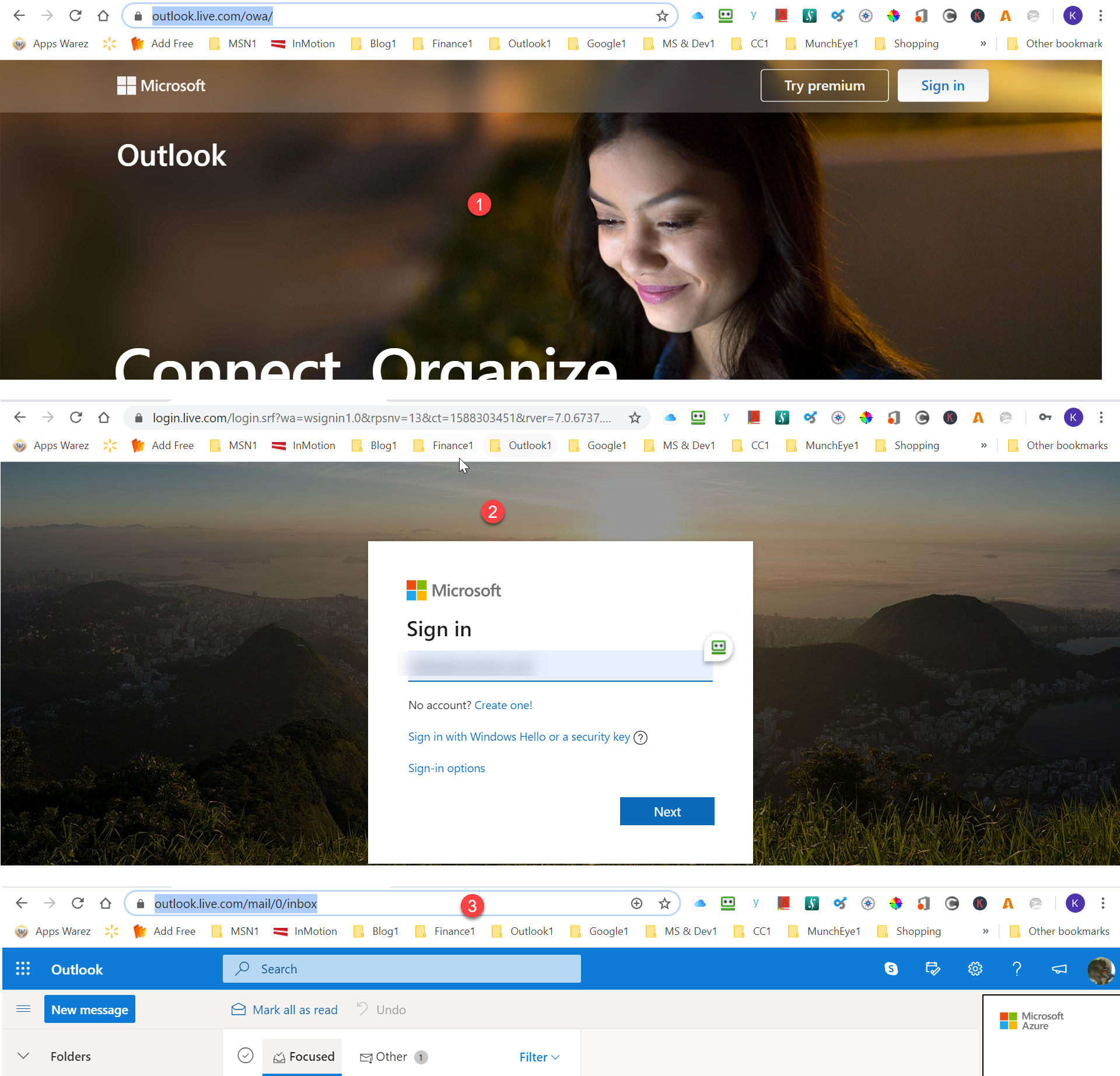Click the help question mark beside security key
Viewport: 1120px width, 1076px height.
(640, 738)
